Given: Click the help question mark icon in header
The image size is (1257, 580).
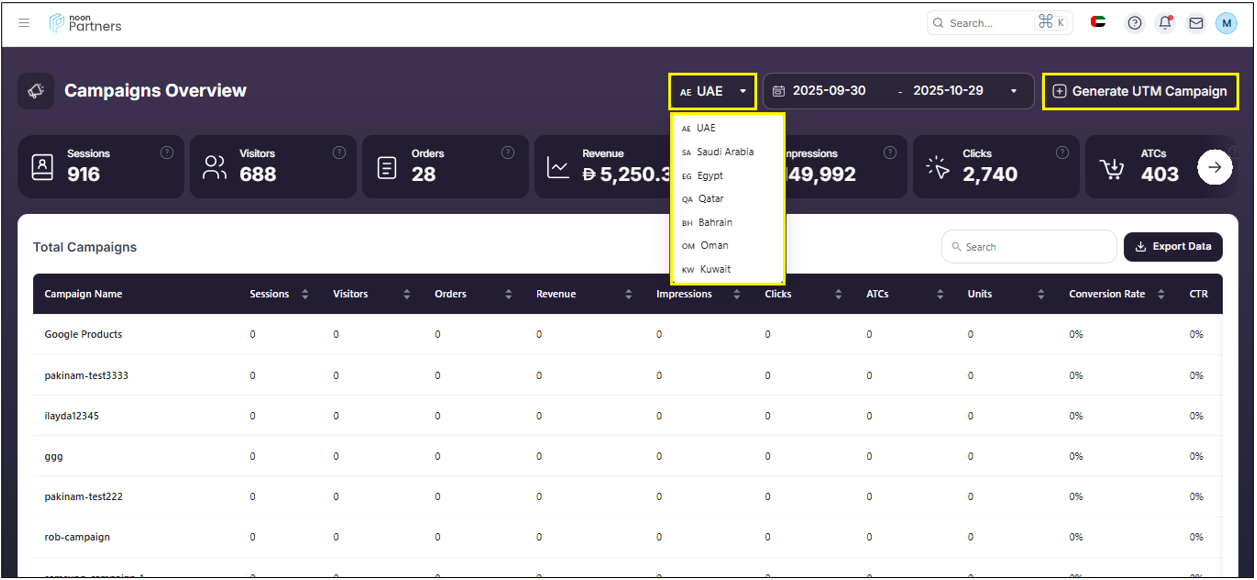Looking at the screenshot, I should point(1134,23).
